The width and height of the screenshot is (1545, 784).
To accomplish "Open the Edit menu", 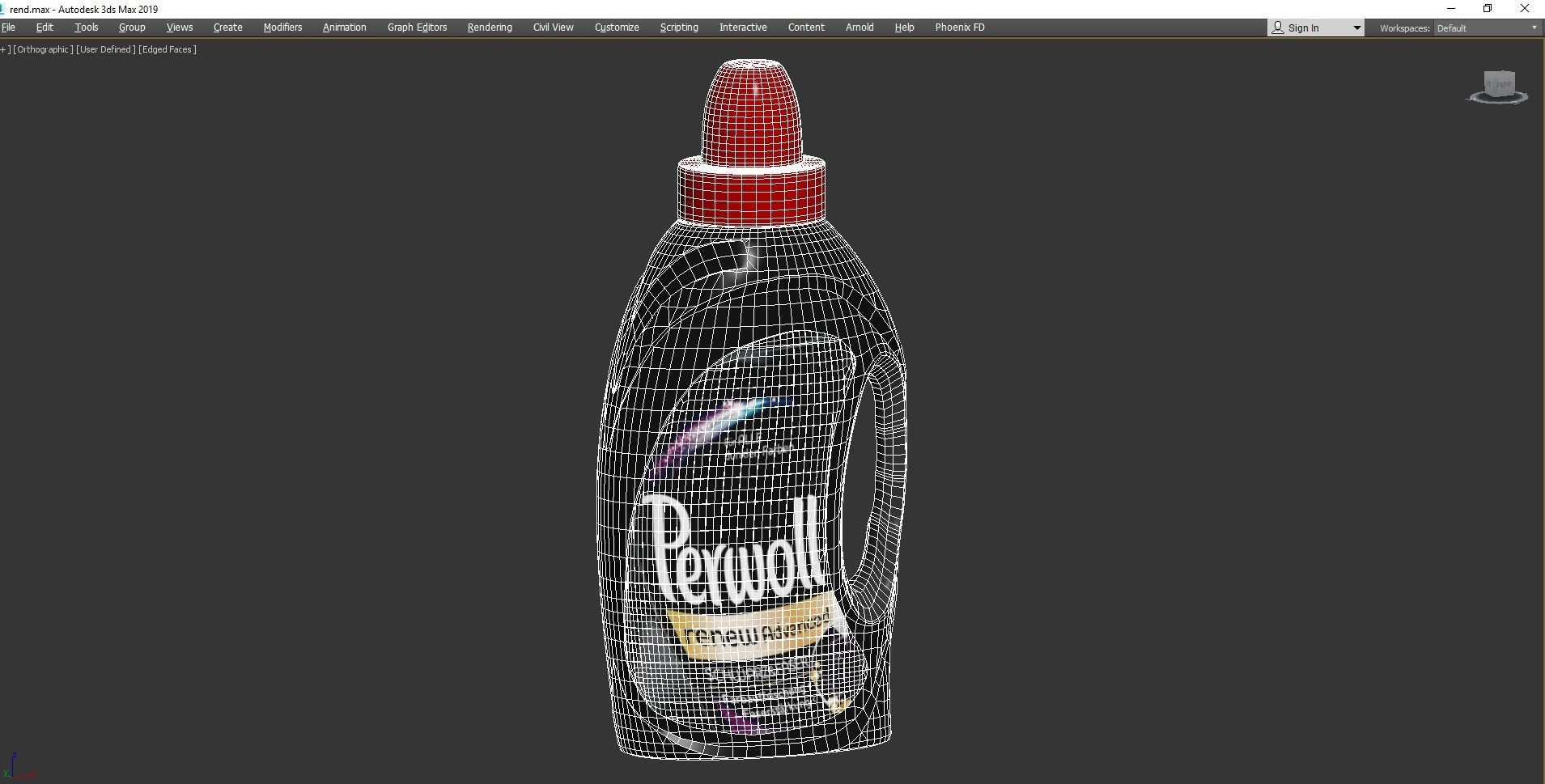I will tap(45, 28).
